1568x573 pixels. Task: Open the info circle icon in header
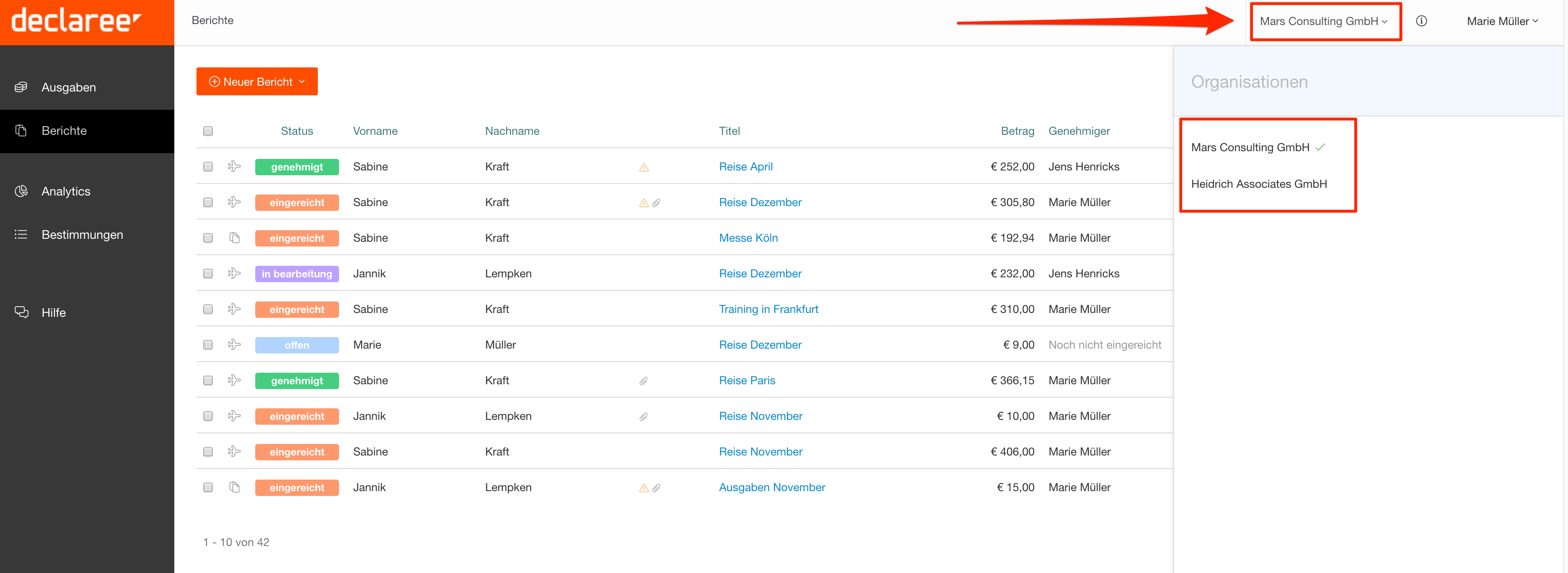coord(1421,21)
